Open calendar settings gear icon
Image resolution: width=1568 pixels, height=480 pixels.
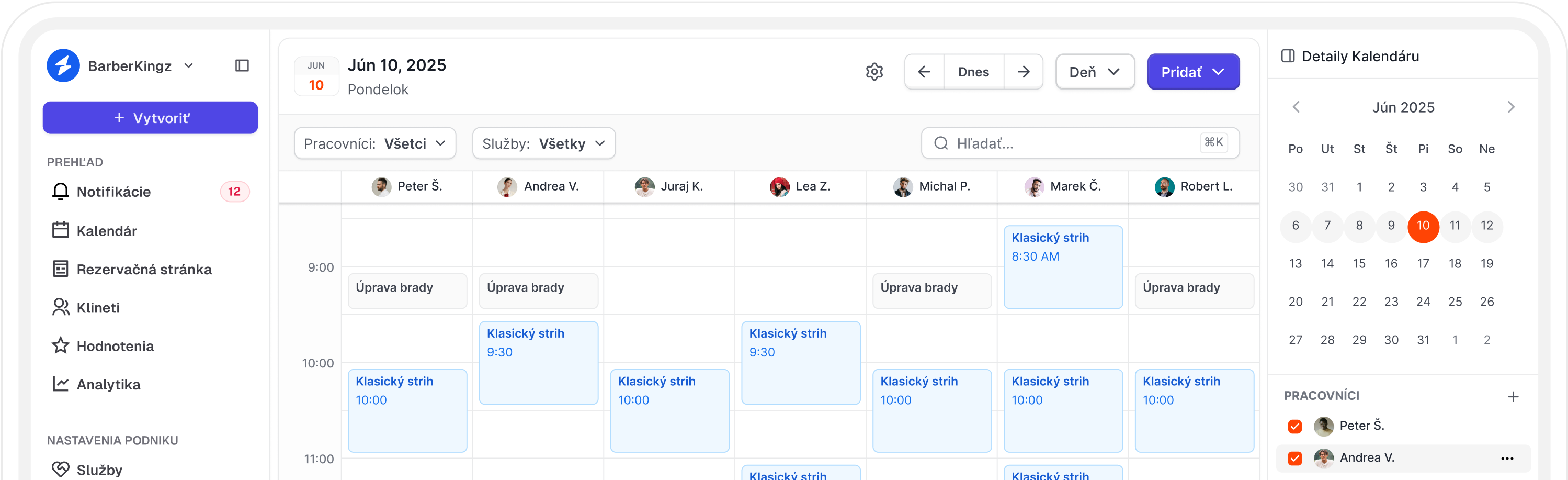point(874,72)
